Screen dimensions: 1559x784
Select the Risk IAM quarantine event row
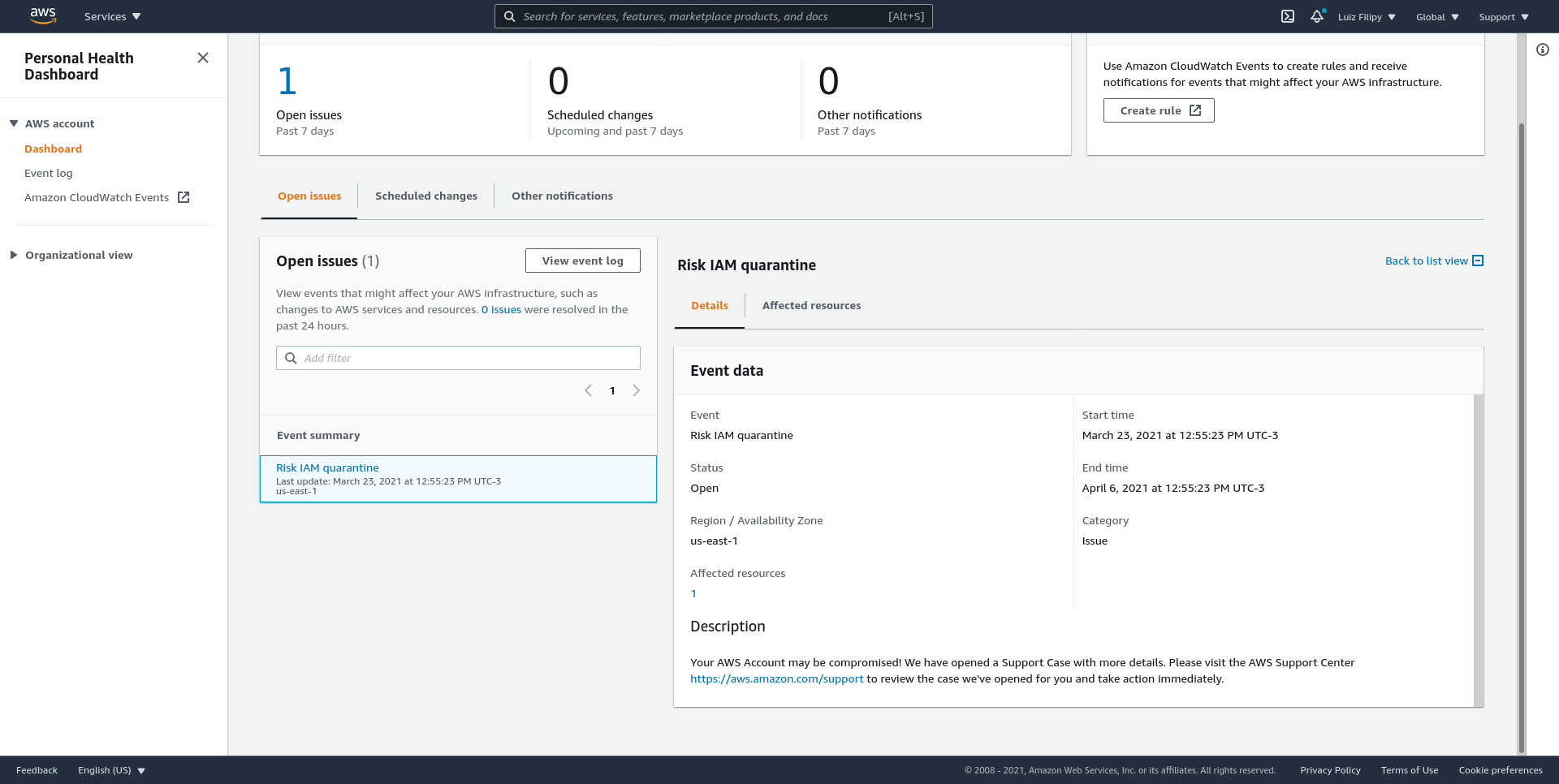click(458, 479)
